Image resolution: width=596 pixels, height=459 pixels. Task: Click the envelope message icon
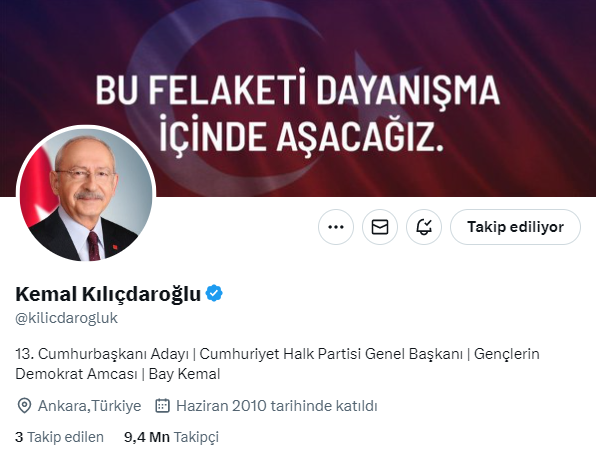click(380, 227)
